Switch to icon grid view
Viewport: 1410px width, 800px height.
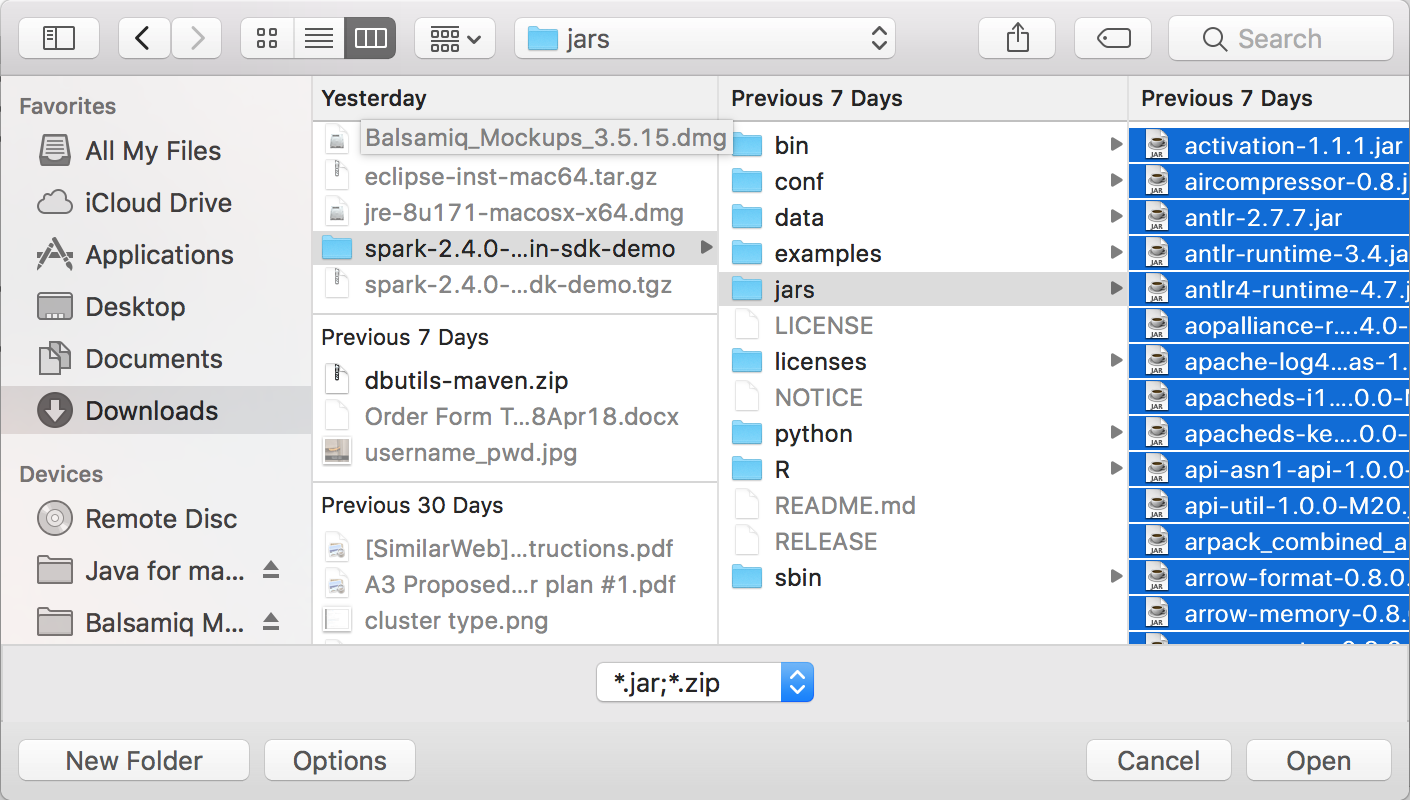click(x=267, y=37)
